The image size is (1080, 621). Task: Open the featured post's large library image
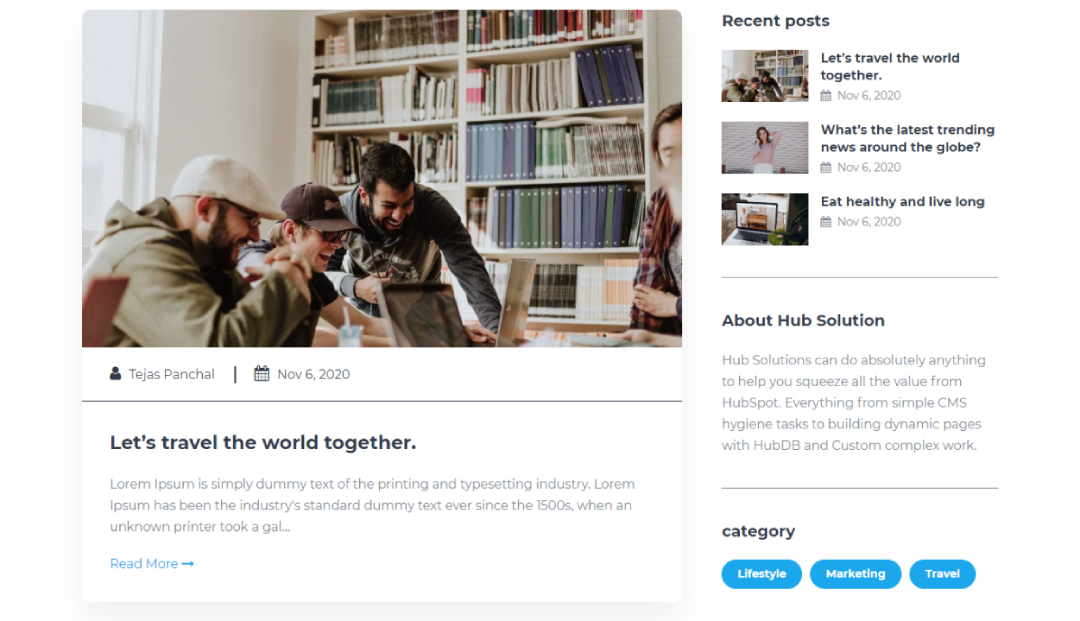pyautogui.click(x=382, y=178)
